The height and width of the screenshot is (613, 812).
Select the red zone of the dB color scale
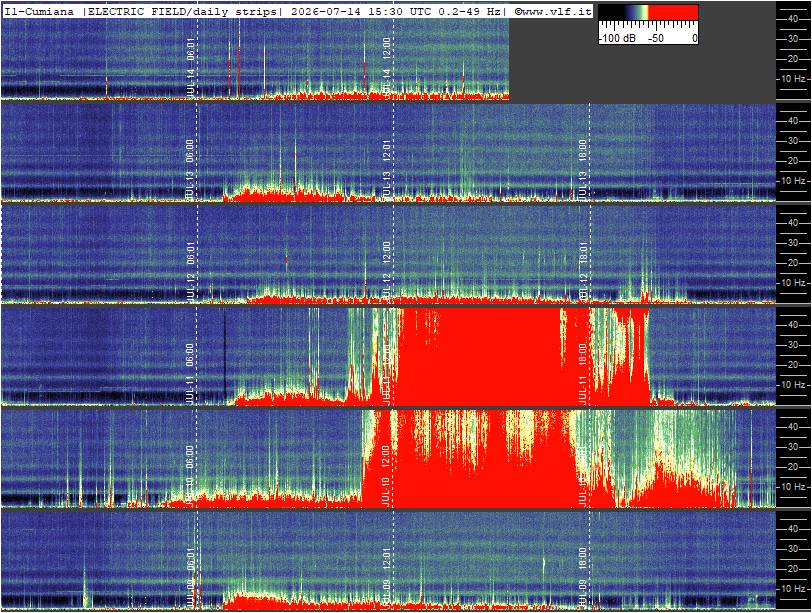(x=674, y=13)
